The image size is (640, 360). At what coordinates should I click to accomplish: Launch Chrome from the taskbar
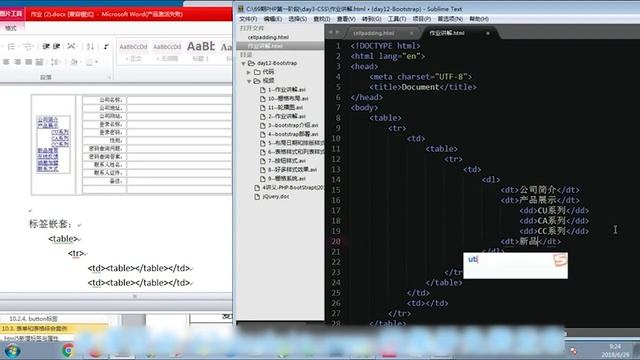tap(68, 350)
